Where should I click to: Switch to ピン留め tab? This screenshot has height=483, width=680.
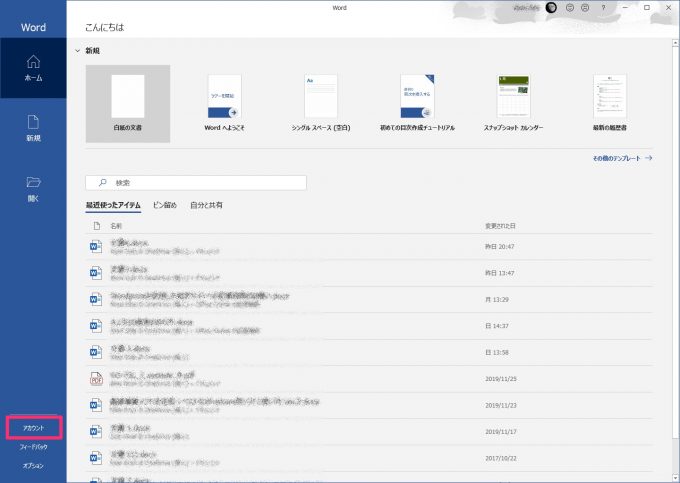pos(165,206)
